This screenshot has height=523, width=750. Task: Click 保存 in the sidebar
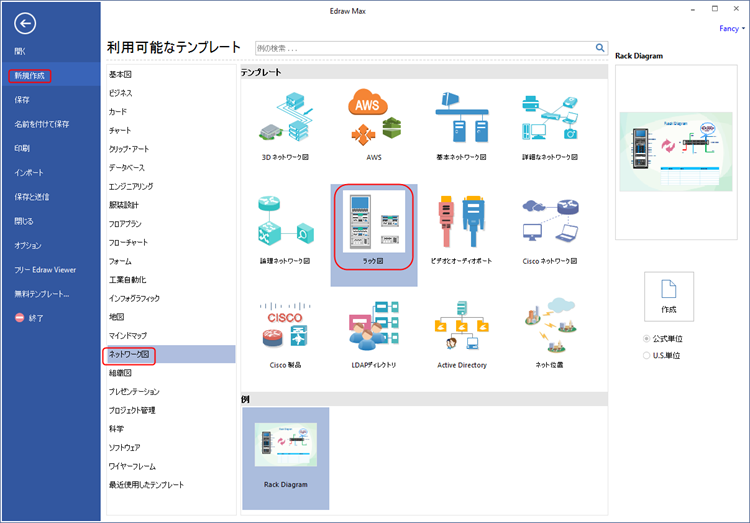pos(22,100)
